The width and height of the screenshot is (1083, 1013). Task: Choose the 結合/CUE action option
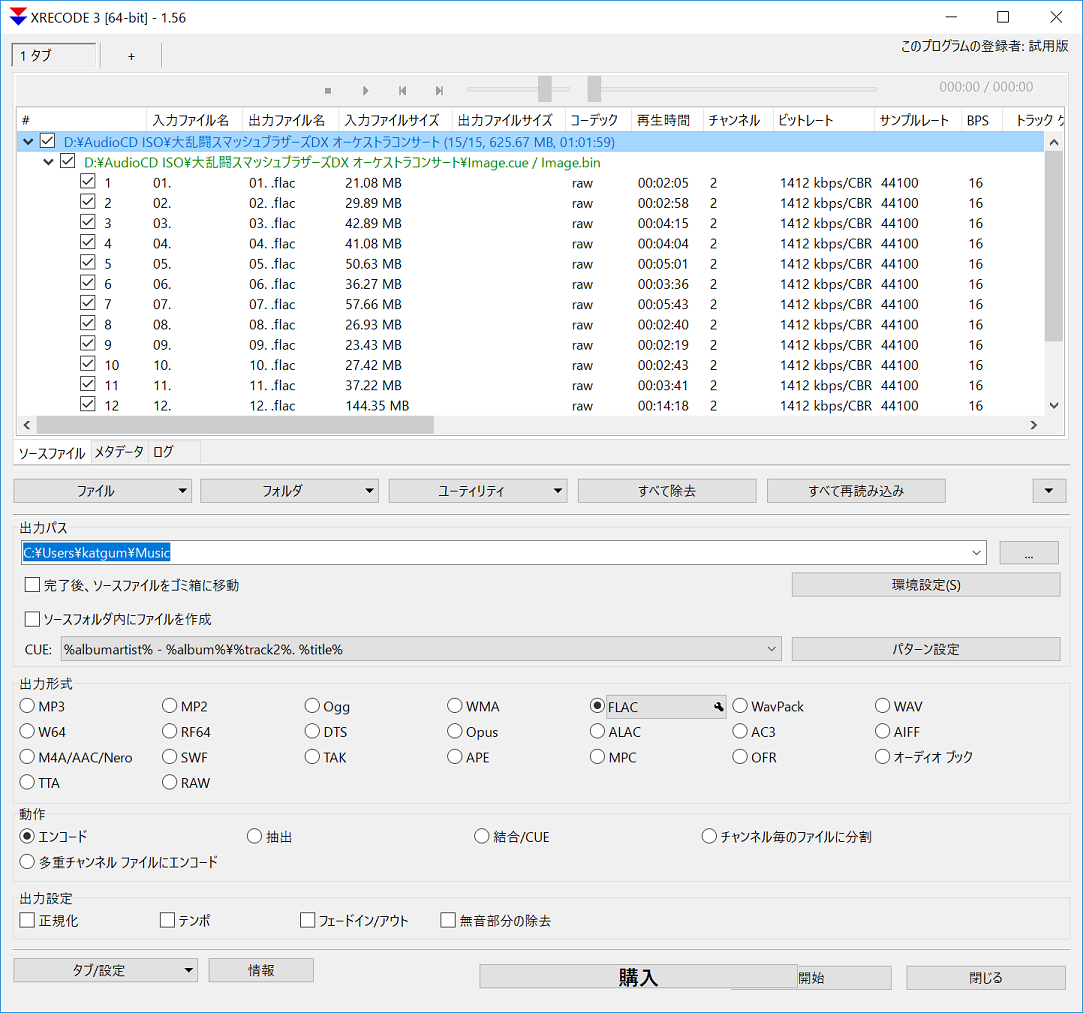[482, 837]
